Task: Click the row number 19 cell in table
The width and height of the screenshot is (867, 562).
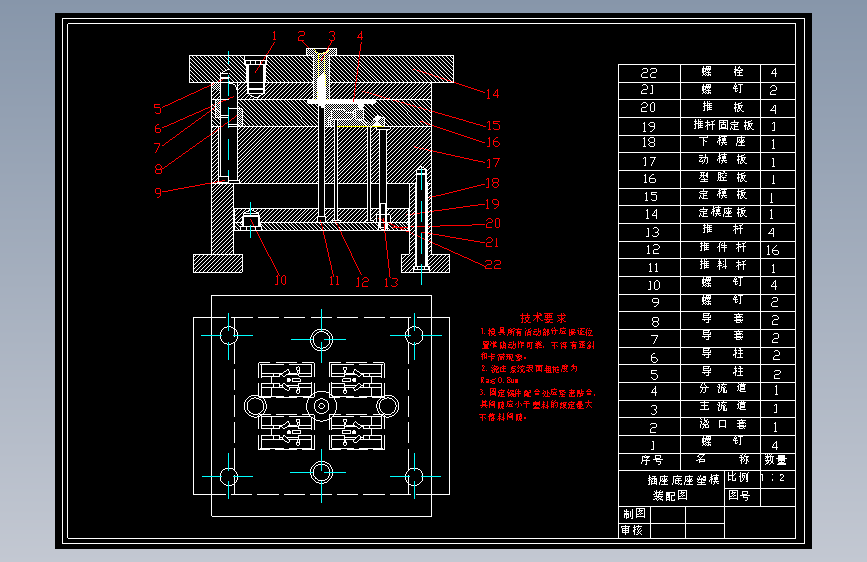Action: point(649,127)
